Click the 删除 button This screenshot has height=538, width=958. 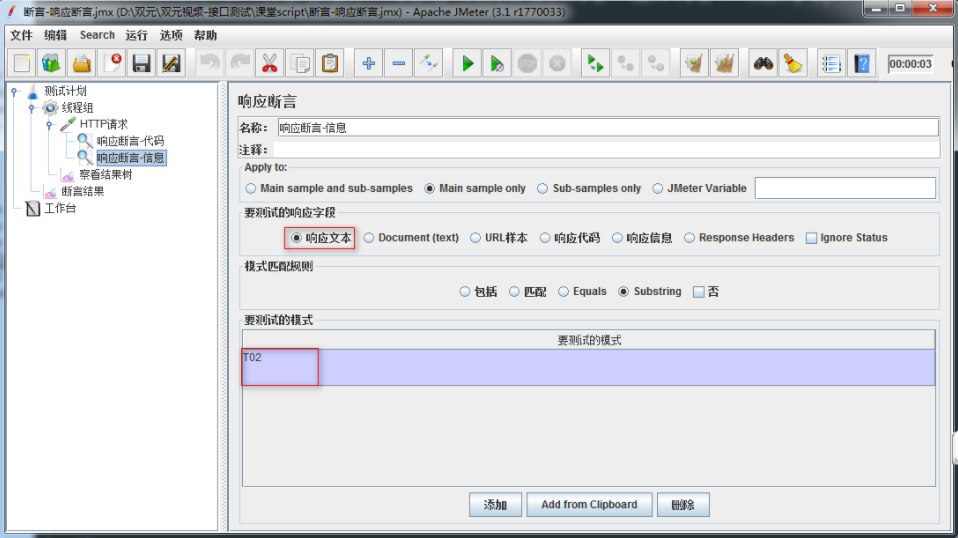[x=683, y=505]
